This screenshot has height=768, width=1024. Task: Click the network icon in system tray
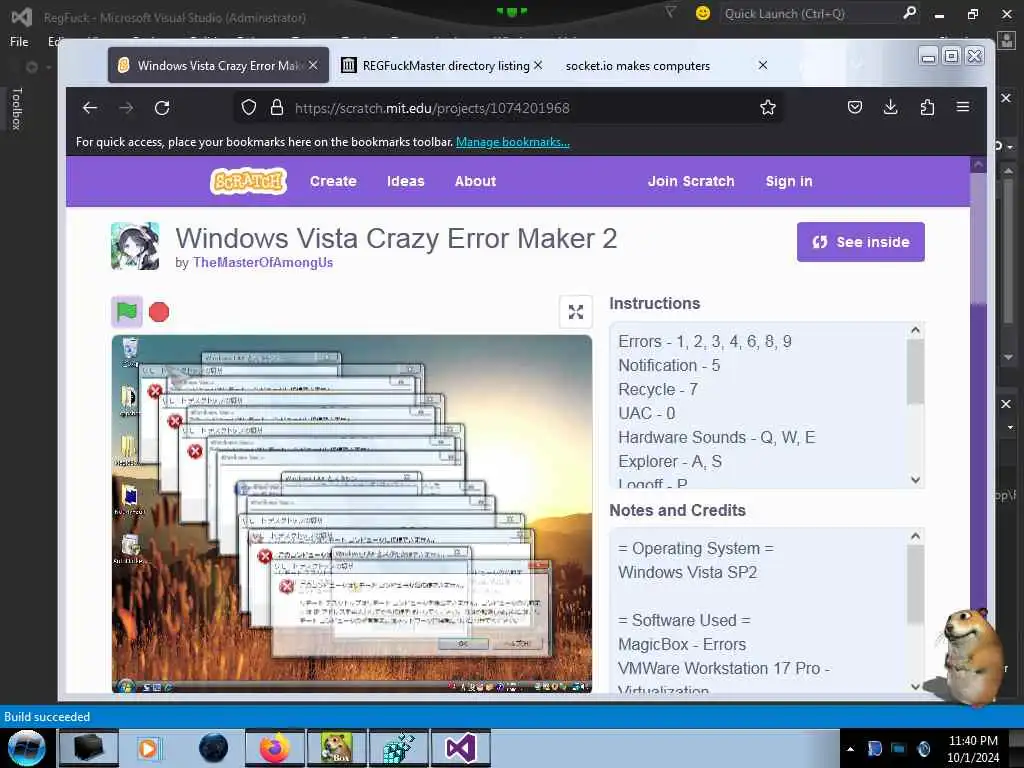pyautogui.click(x=899, y=748)
